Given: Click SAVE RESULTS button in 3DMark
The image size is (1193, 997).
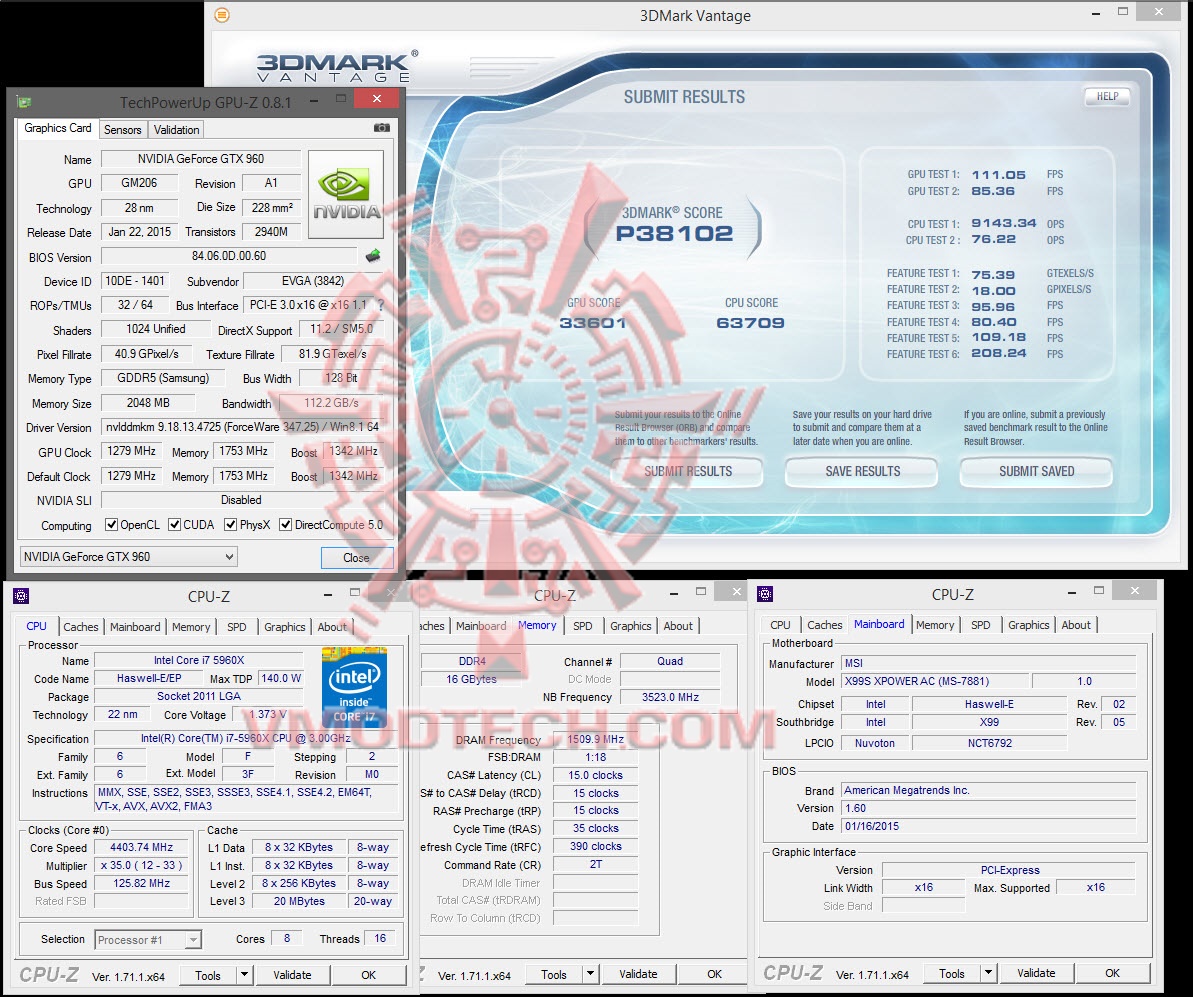Looking at the screenshot, I should [x=863, y=471].
